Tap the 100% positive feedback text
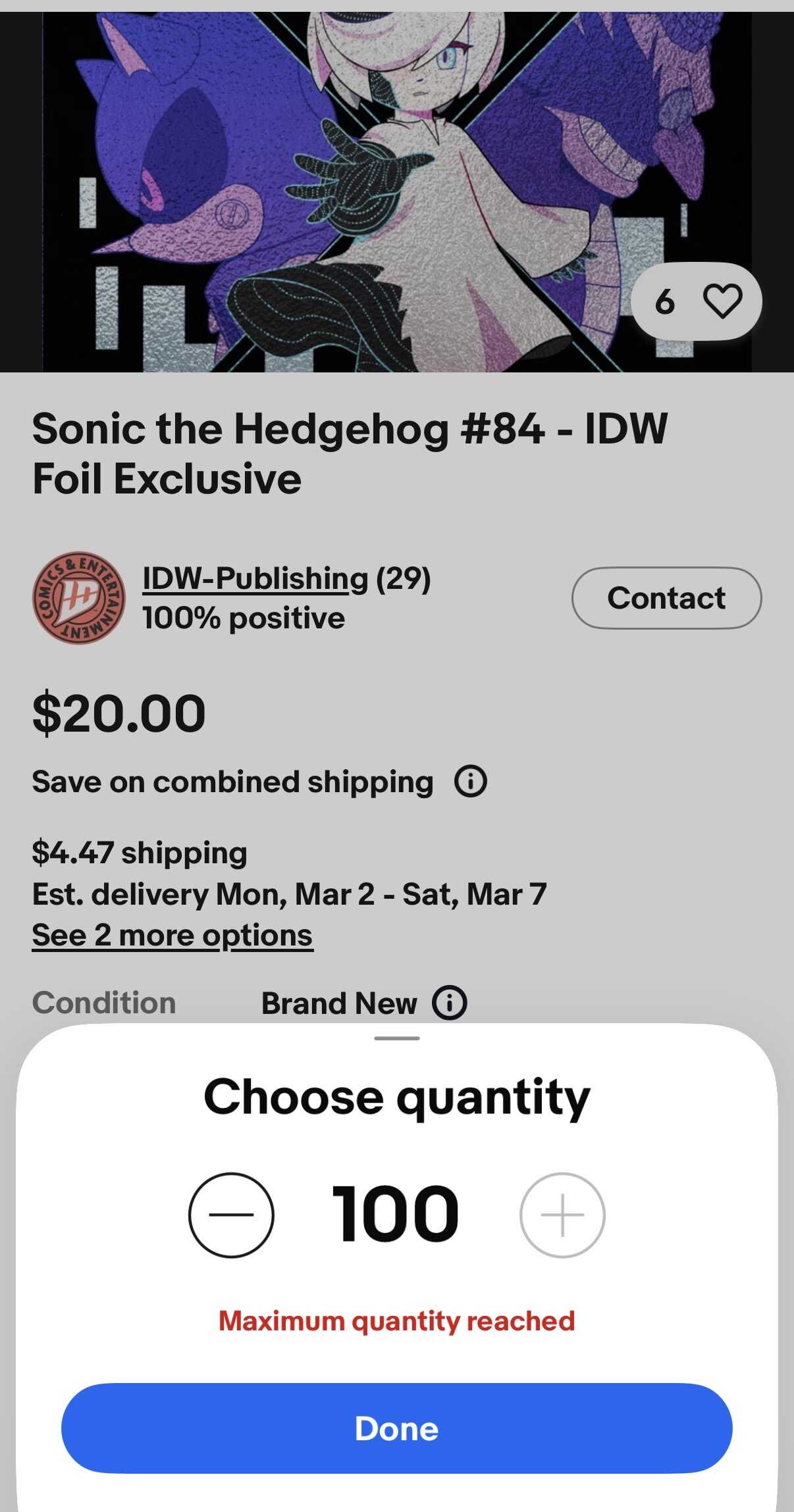The width and height of the screenshot is (794, 1512). 244,618
